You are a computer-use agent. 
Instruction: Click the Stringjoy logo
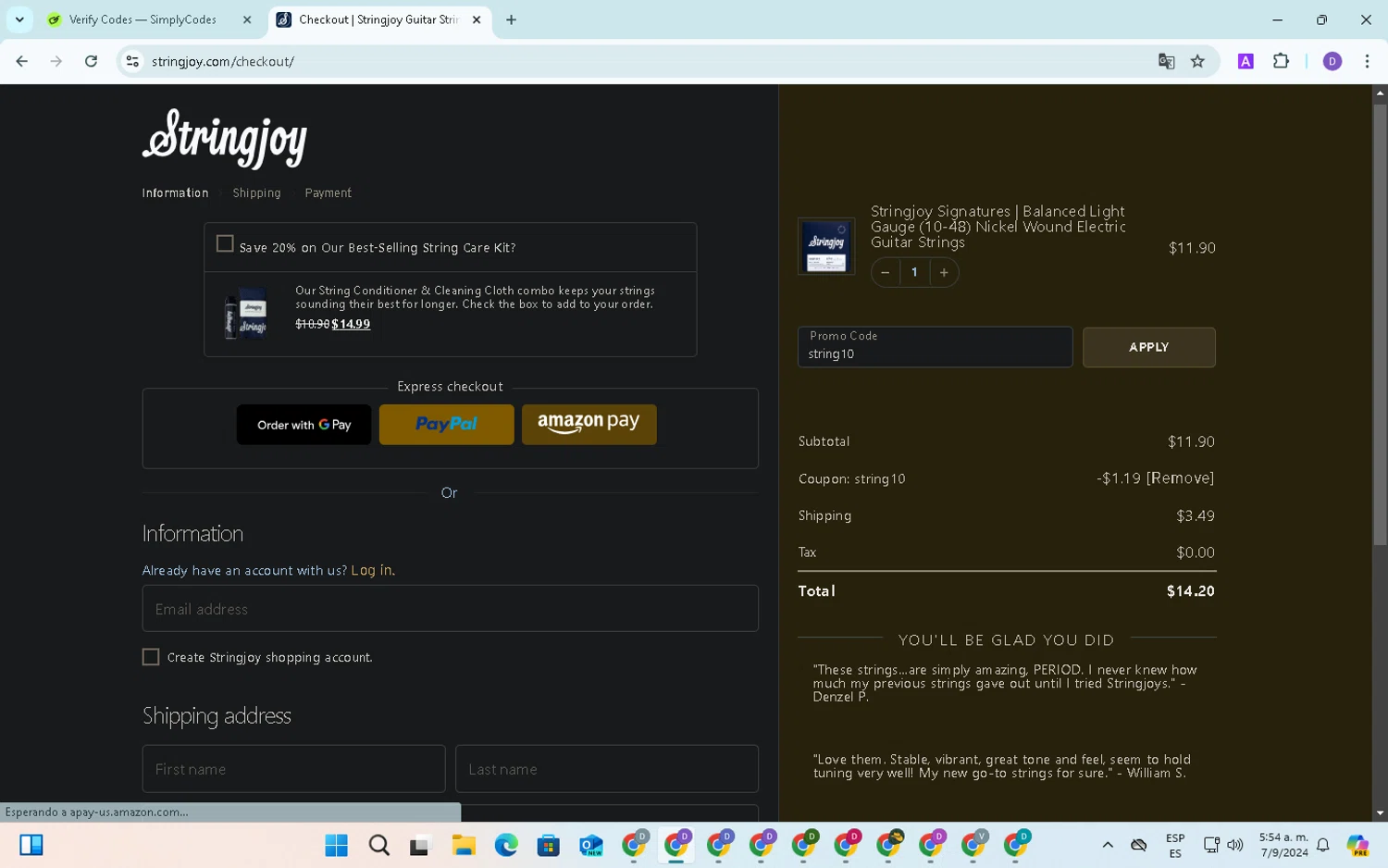click(225, 139)
